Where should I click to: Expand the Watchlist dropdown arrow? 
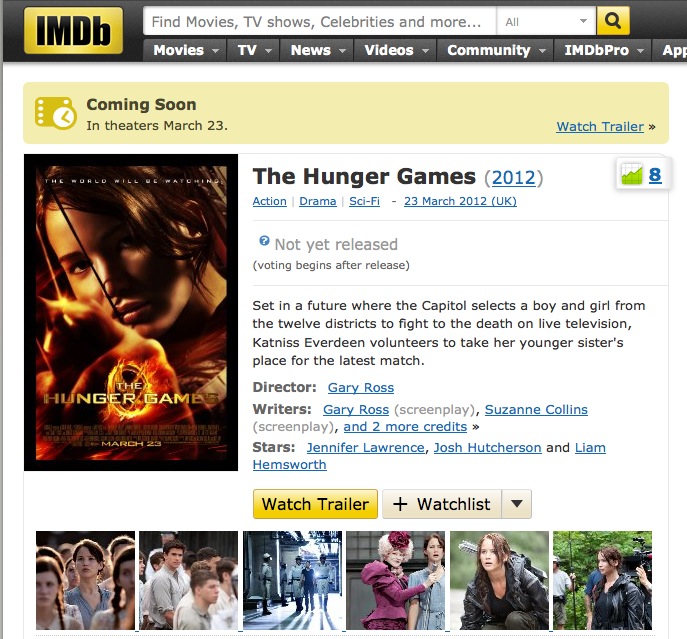coord(517,504)
